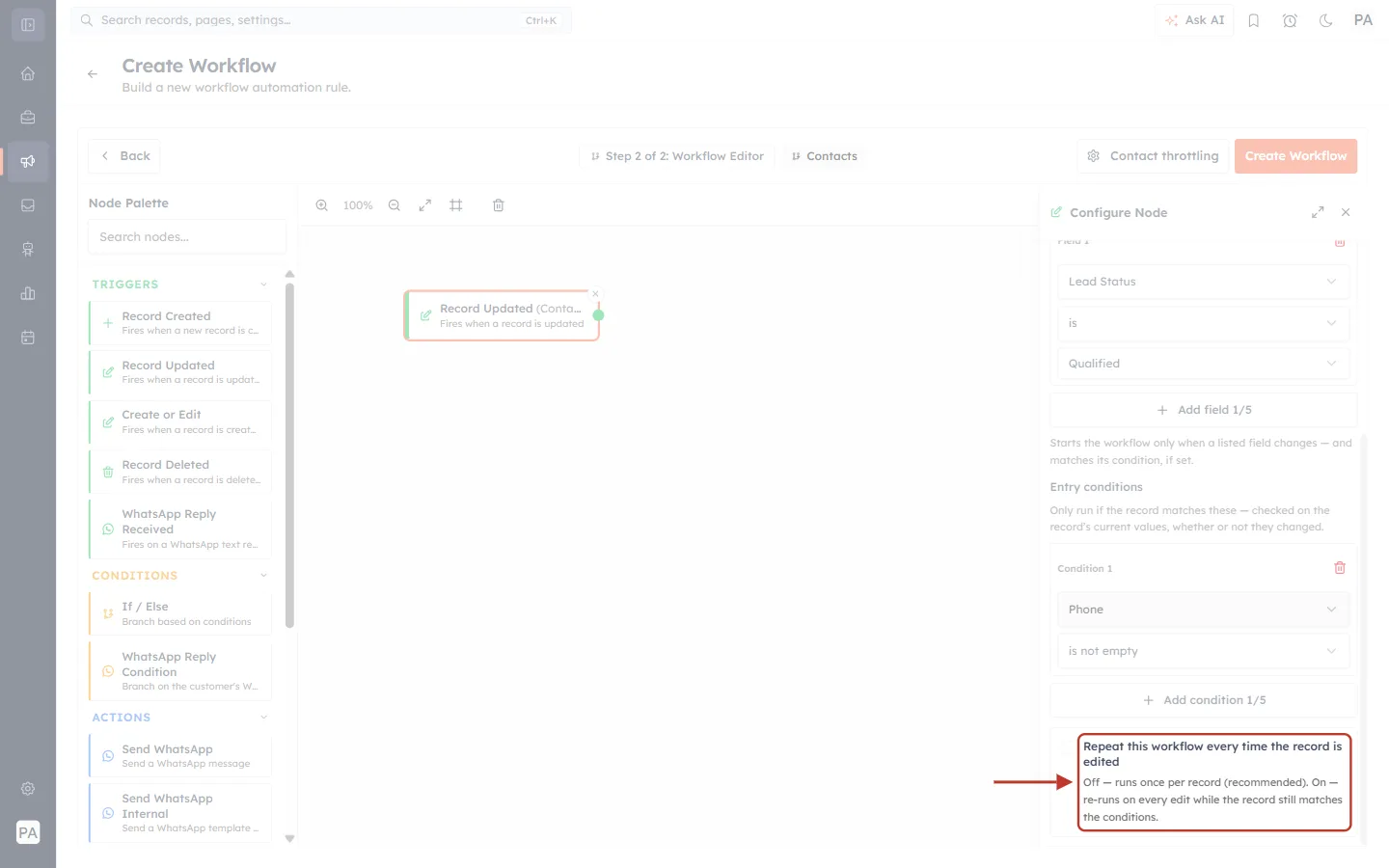Toggle the canvas grid icon

pyautogui.click(x=456, y=205)
